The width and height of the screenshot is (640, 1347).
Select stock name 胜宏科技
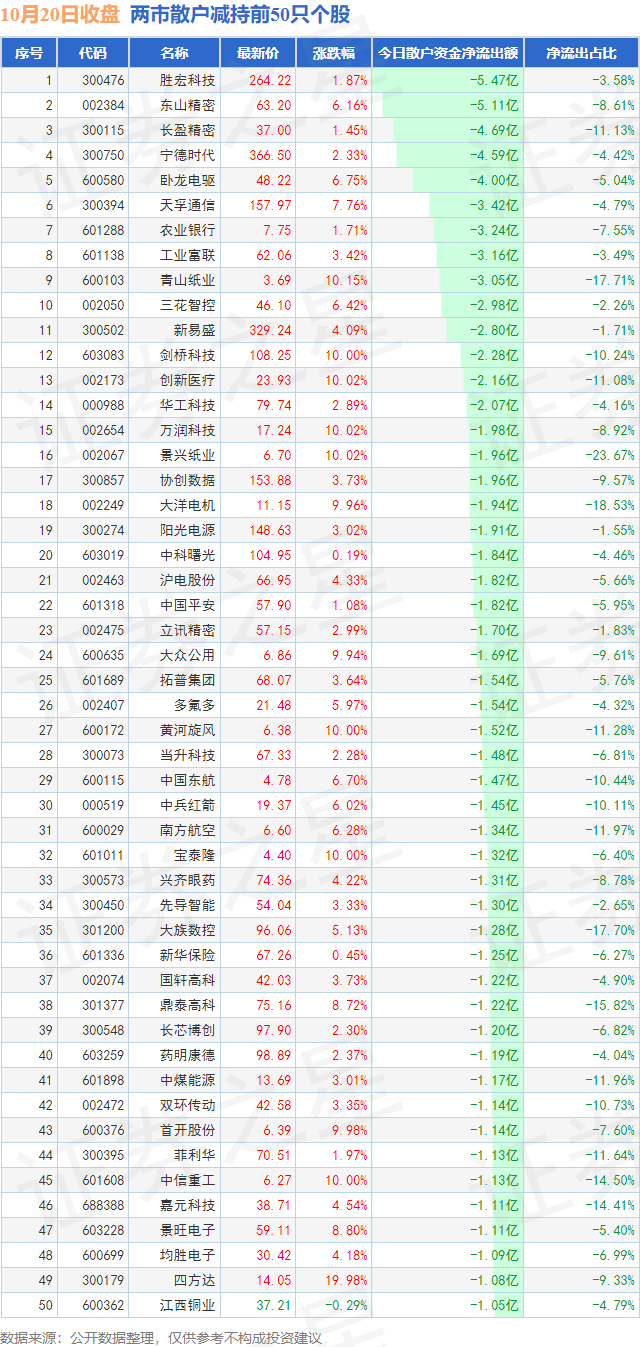(187, 80)
